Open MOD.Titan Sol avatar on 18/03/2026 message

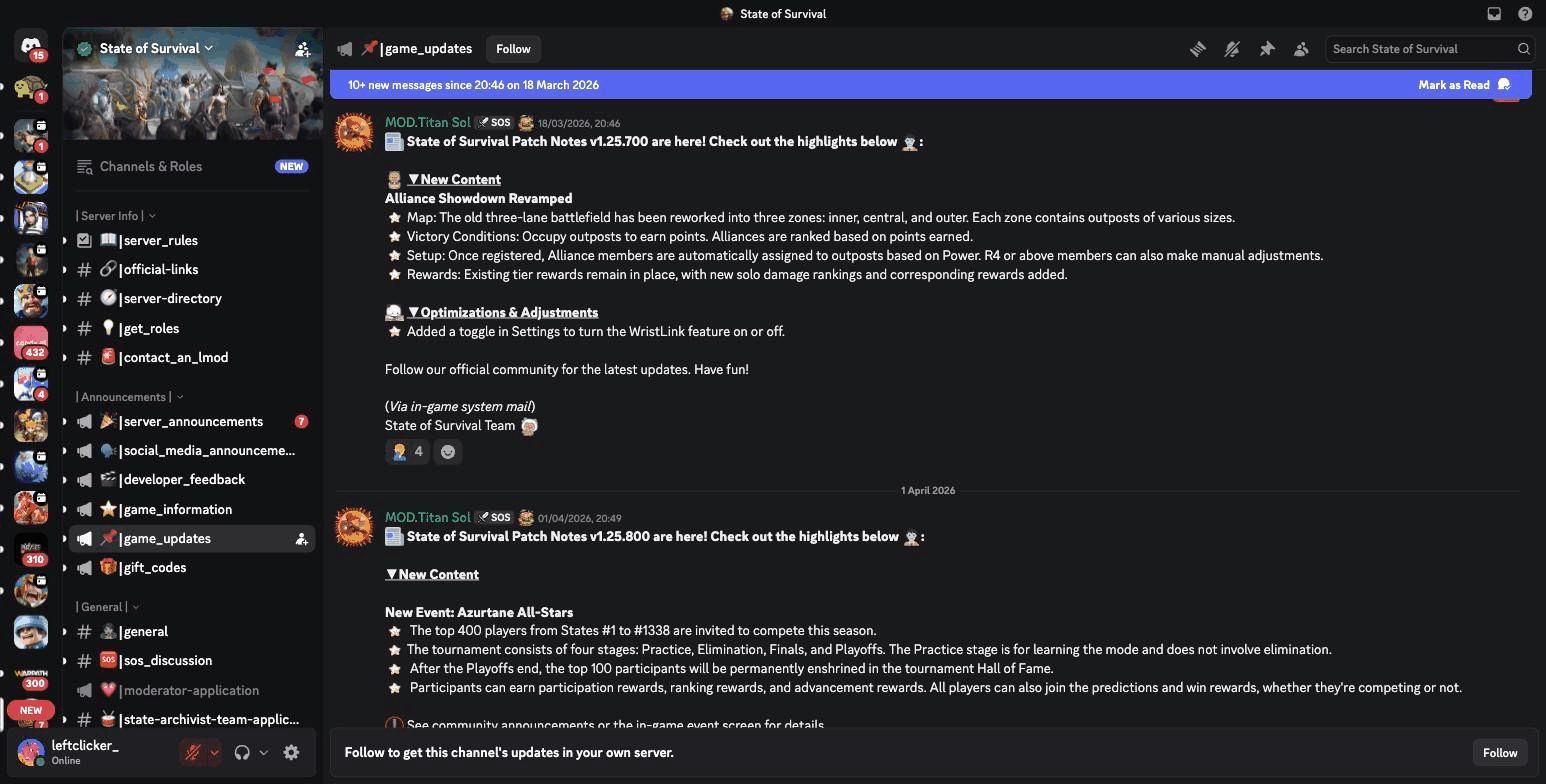point(354,132)
